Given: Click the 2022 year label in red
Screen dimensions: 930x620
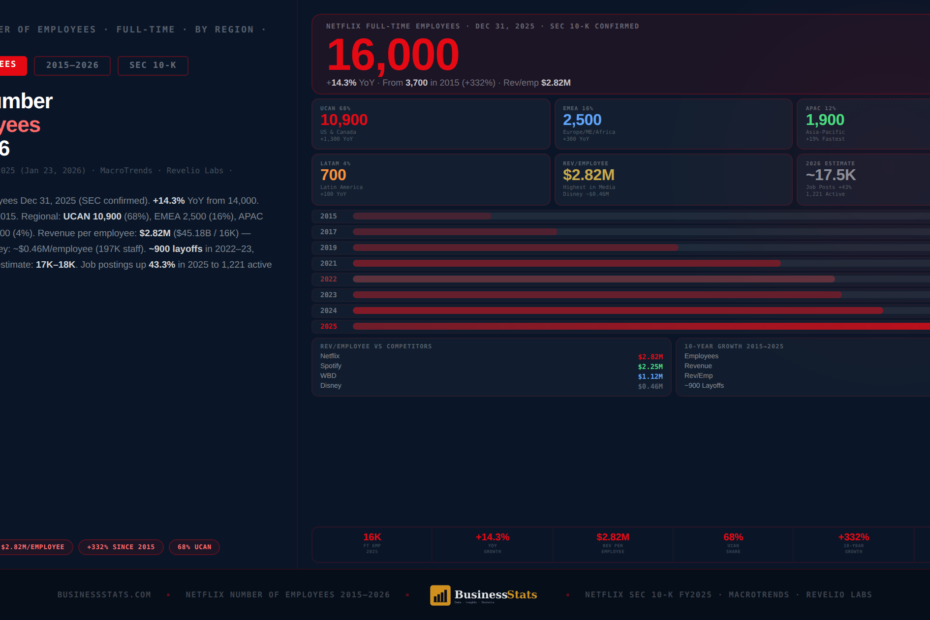Looking at the screenshot, I should point(329,279).
